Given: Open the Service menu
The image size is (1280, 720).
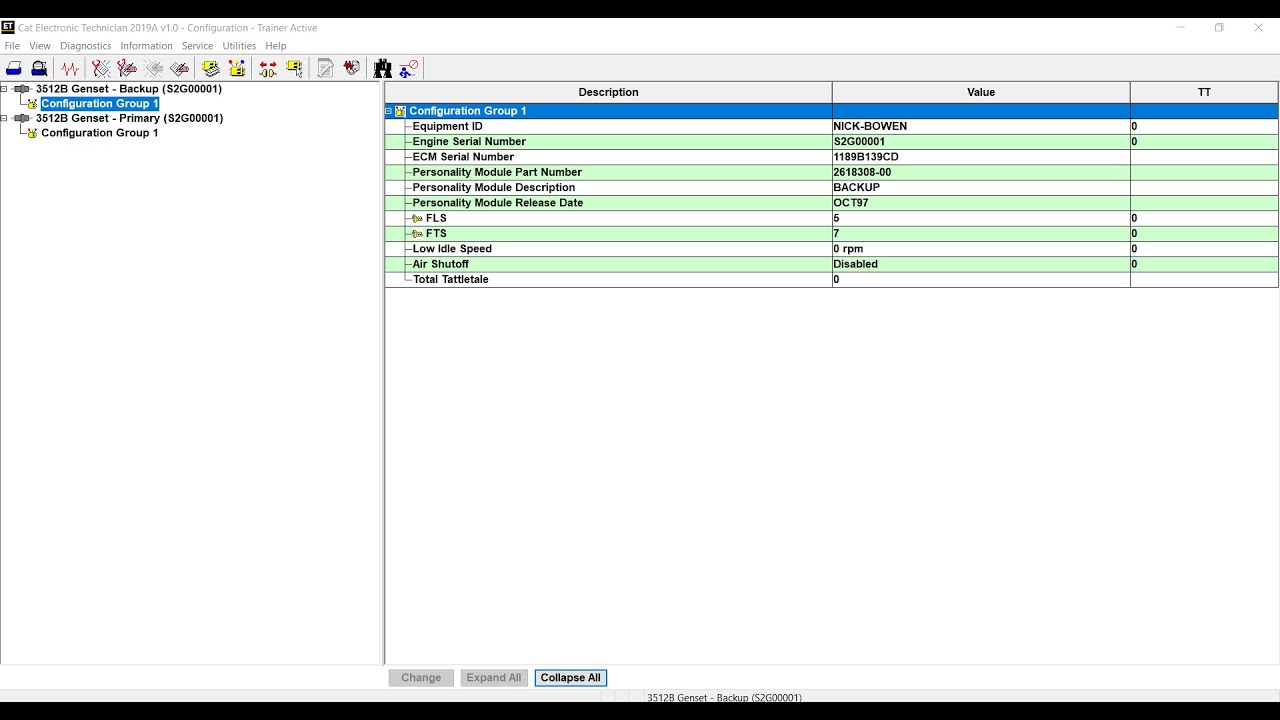Looking at the screenshot, I should (x=197, y=46).
